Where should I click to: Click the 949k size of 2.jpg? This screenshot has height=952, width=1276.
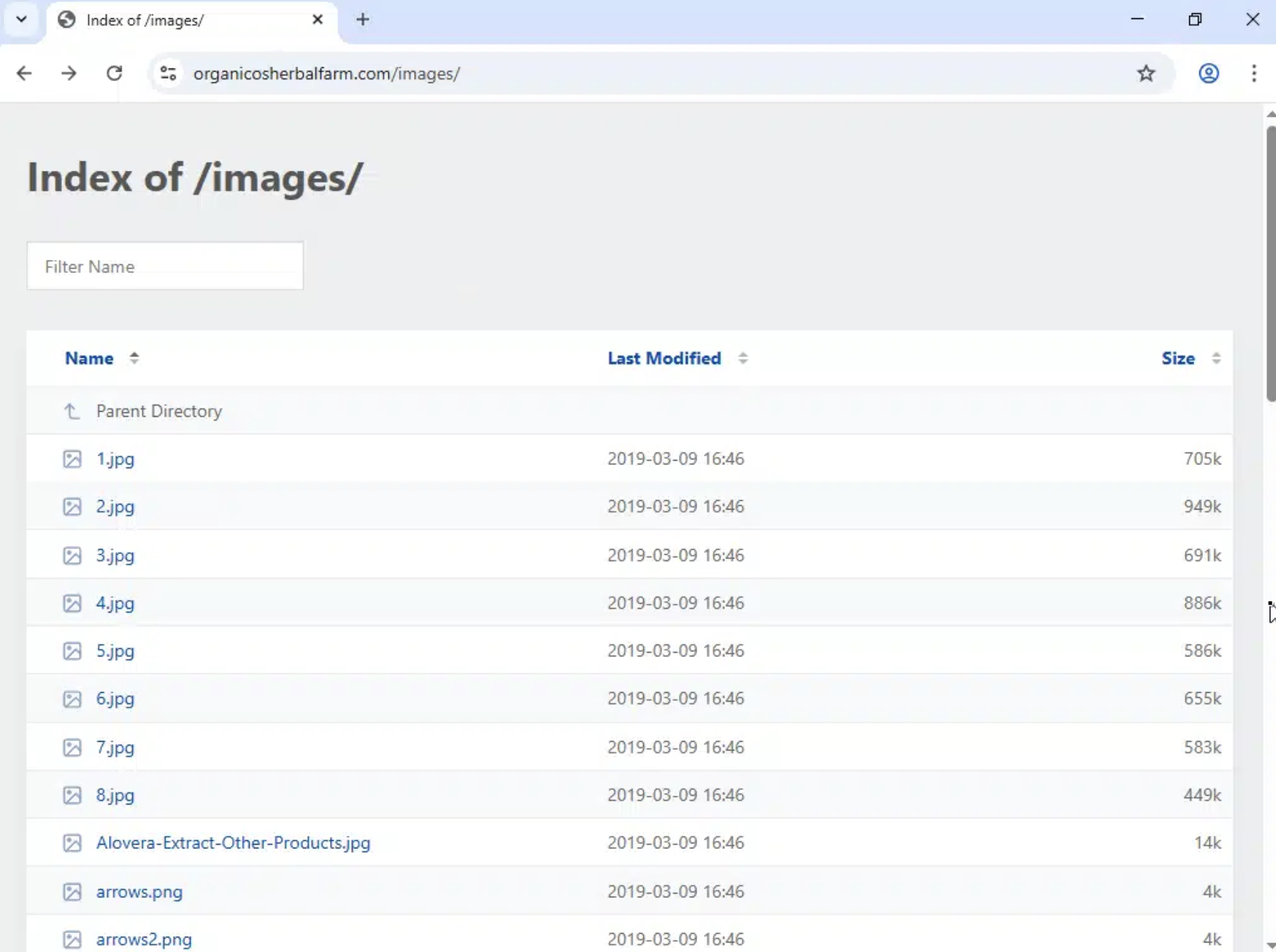point(1202,506)
